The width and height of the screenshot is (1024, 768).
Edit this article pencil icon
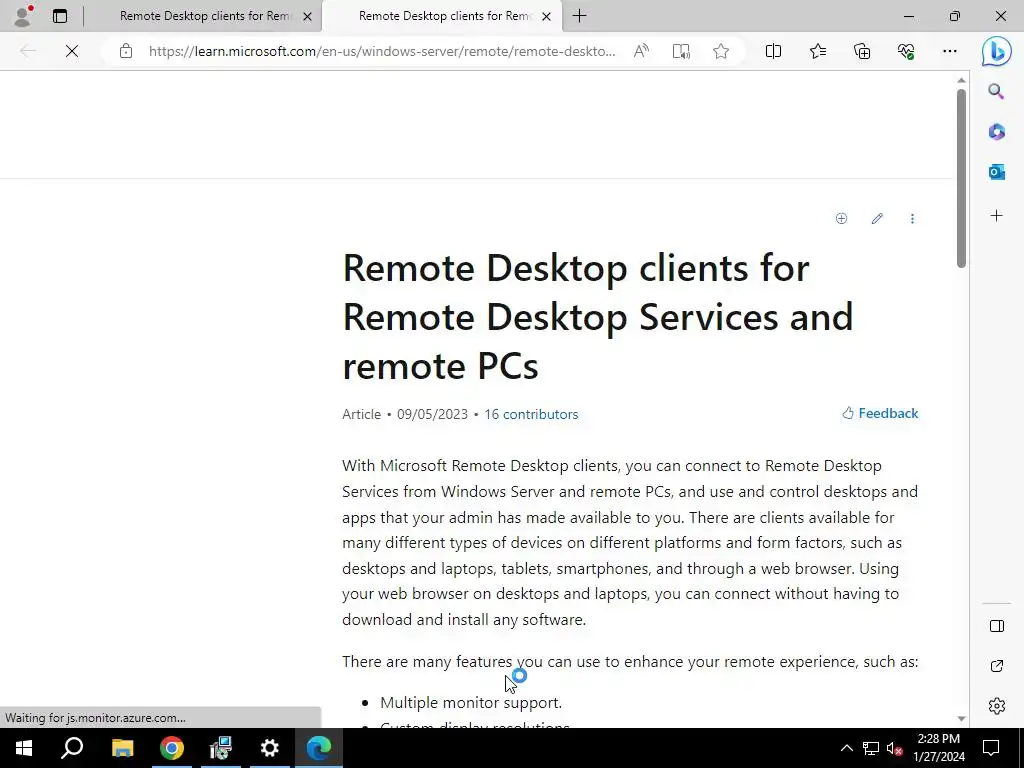point(877,219)
